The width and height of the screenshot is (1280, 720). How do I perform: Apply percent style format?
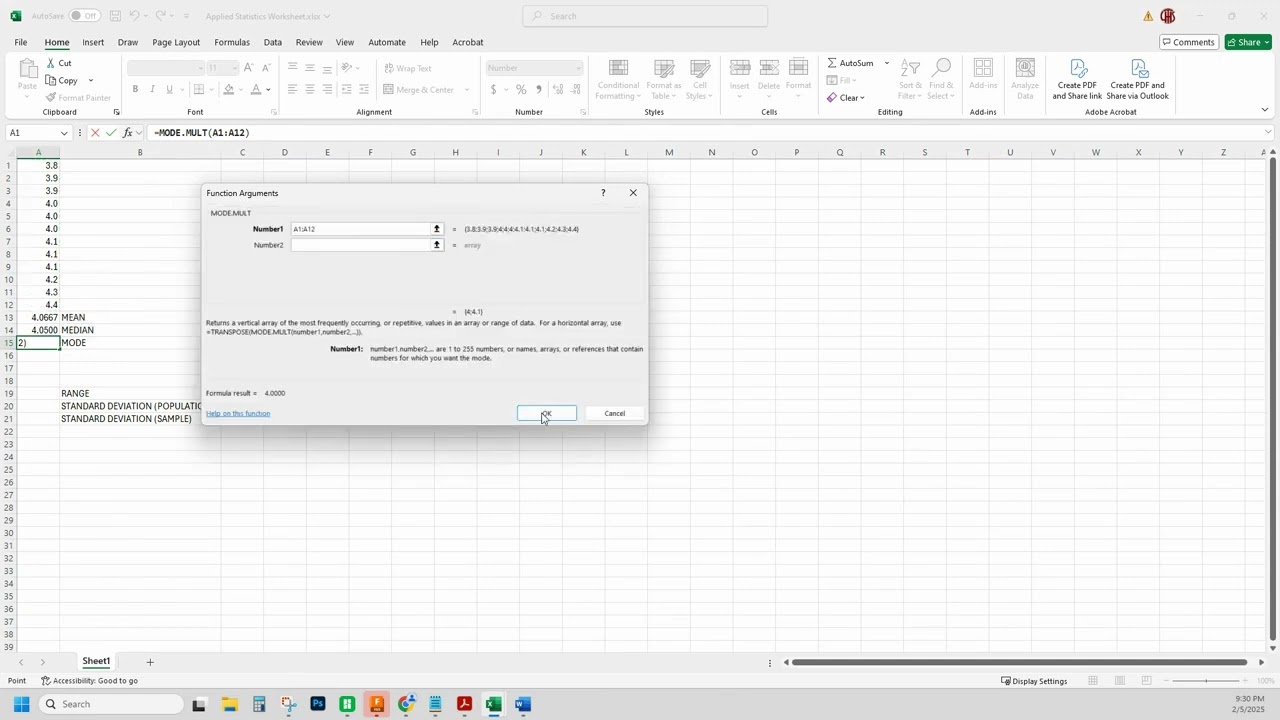tap(521, 89)
